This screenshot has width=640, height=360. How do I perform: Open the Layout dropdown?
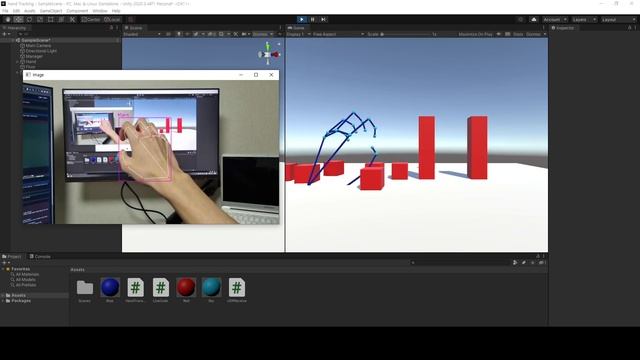(618, 20)
